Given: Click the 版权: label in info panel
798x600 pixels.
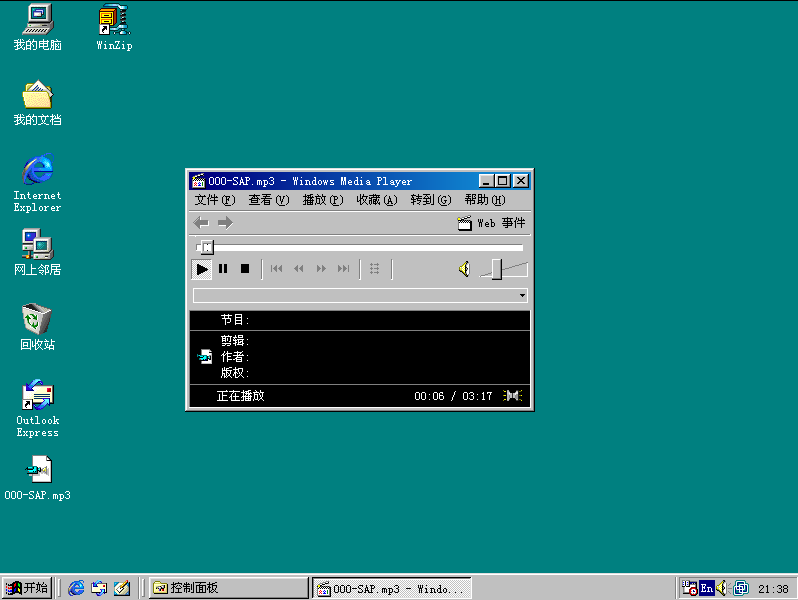Looking at the screenshot, I should (235, 373).
